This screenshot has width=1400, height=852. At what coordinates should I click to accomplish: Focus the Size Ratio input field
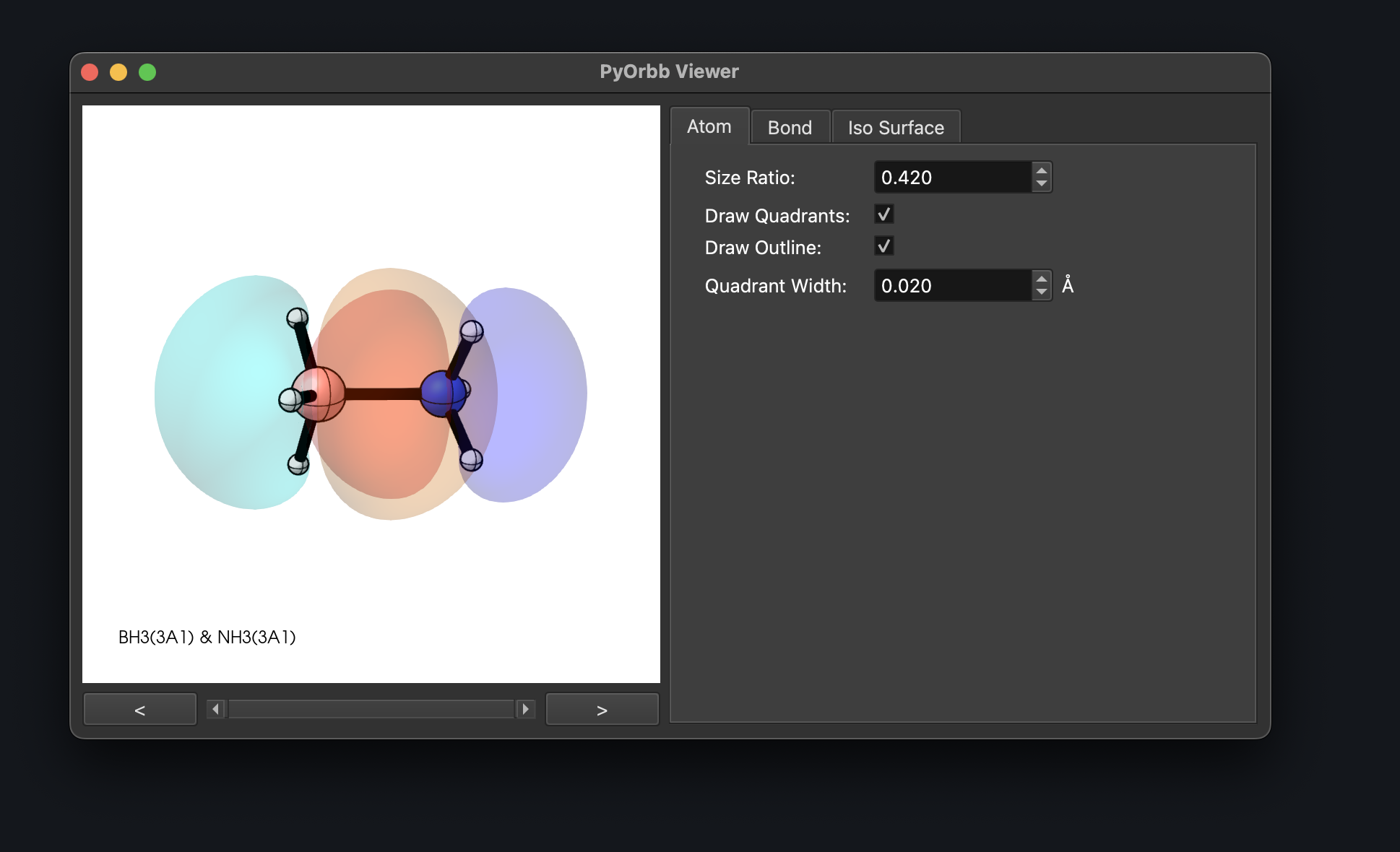click(952, 178)
